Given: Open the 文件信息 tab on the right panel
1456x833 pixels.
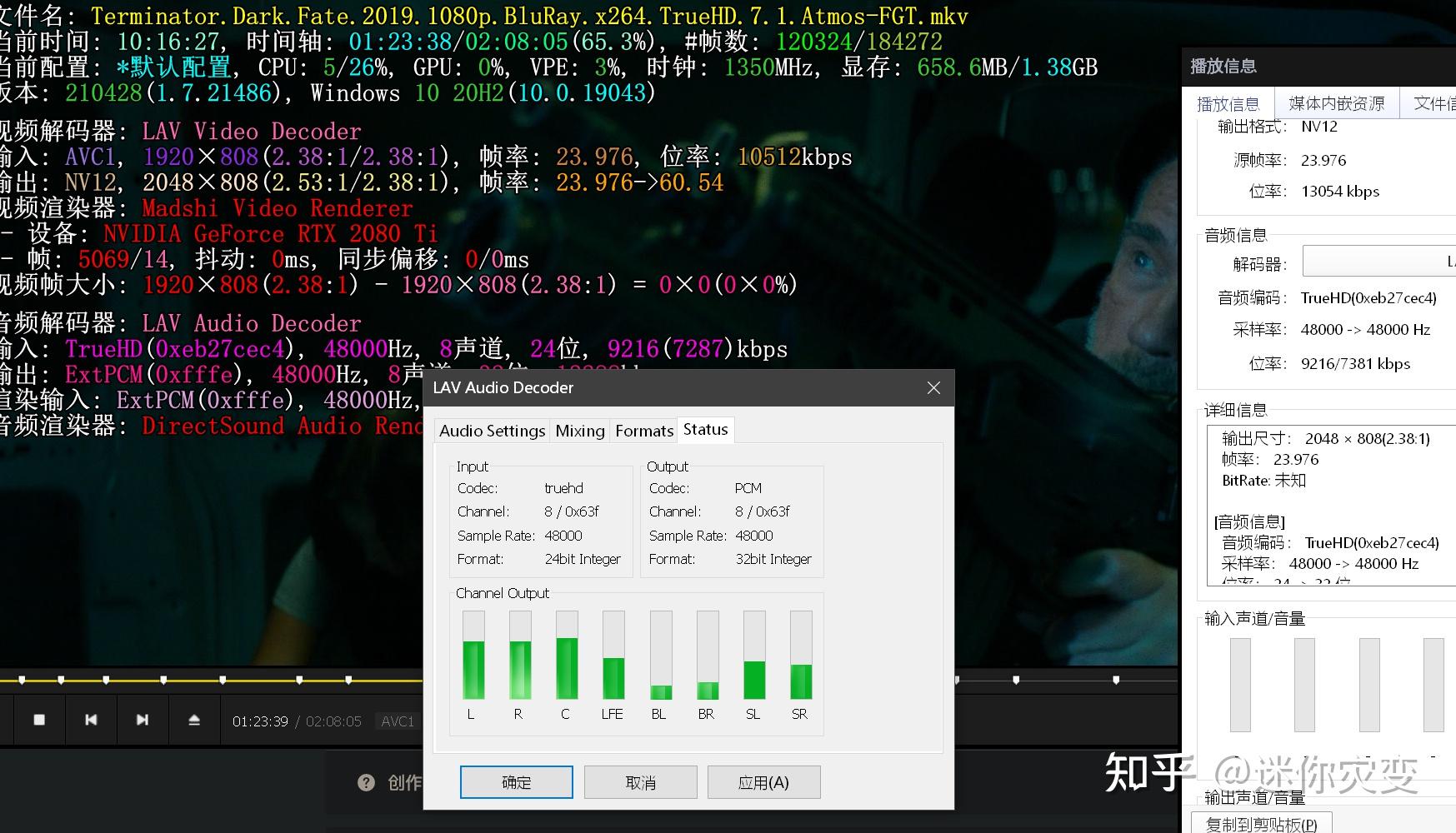Looking at the screenshot, I should coord(1435,102).
